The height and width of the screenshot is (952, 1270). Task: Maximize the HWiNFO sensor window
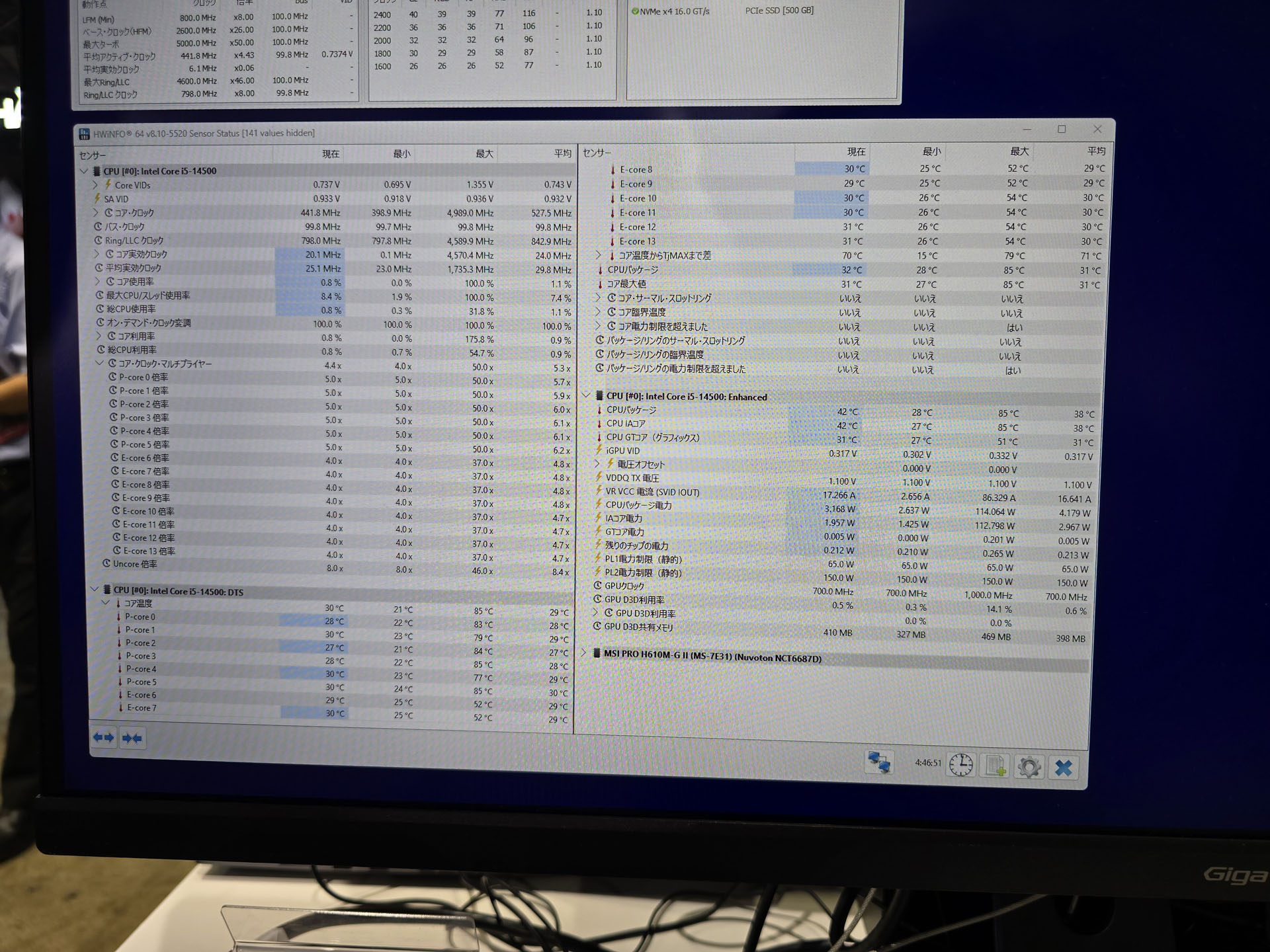click(x=1062, y=130)
